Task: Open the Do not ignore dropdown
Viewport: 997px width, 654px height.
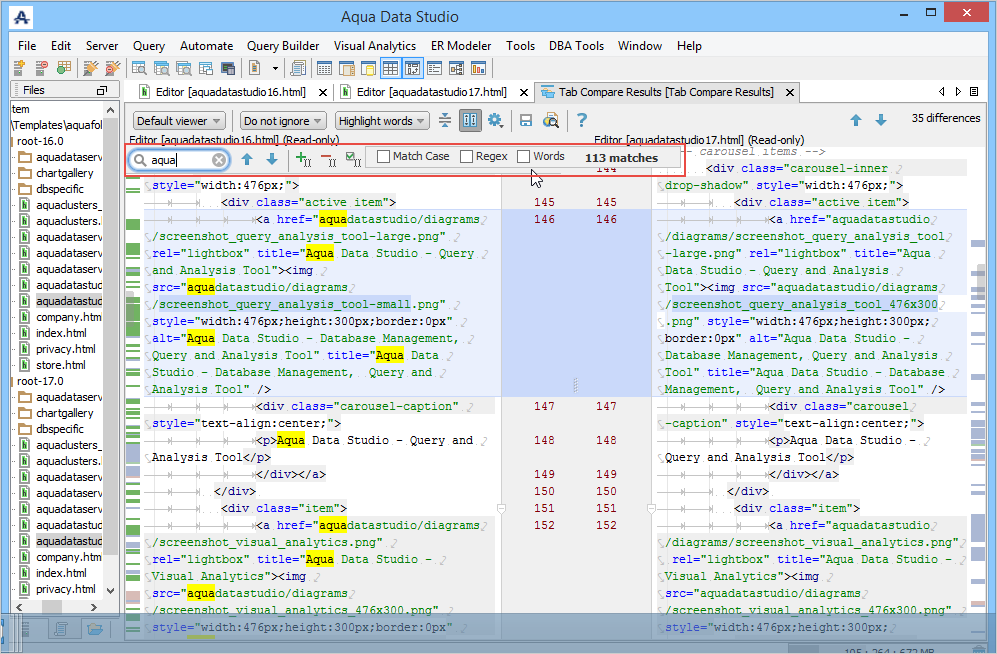Action: point(284,121)
